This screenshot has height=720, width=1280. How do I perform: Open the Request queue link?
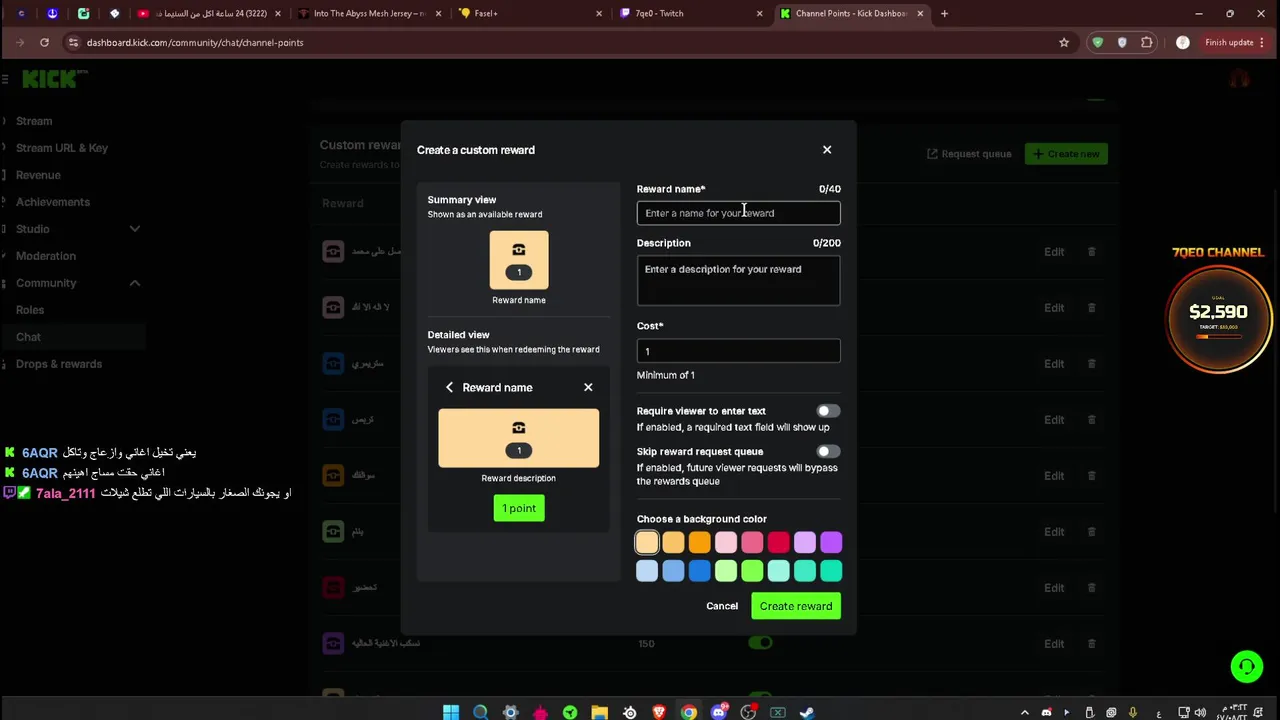coord(969,154)
